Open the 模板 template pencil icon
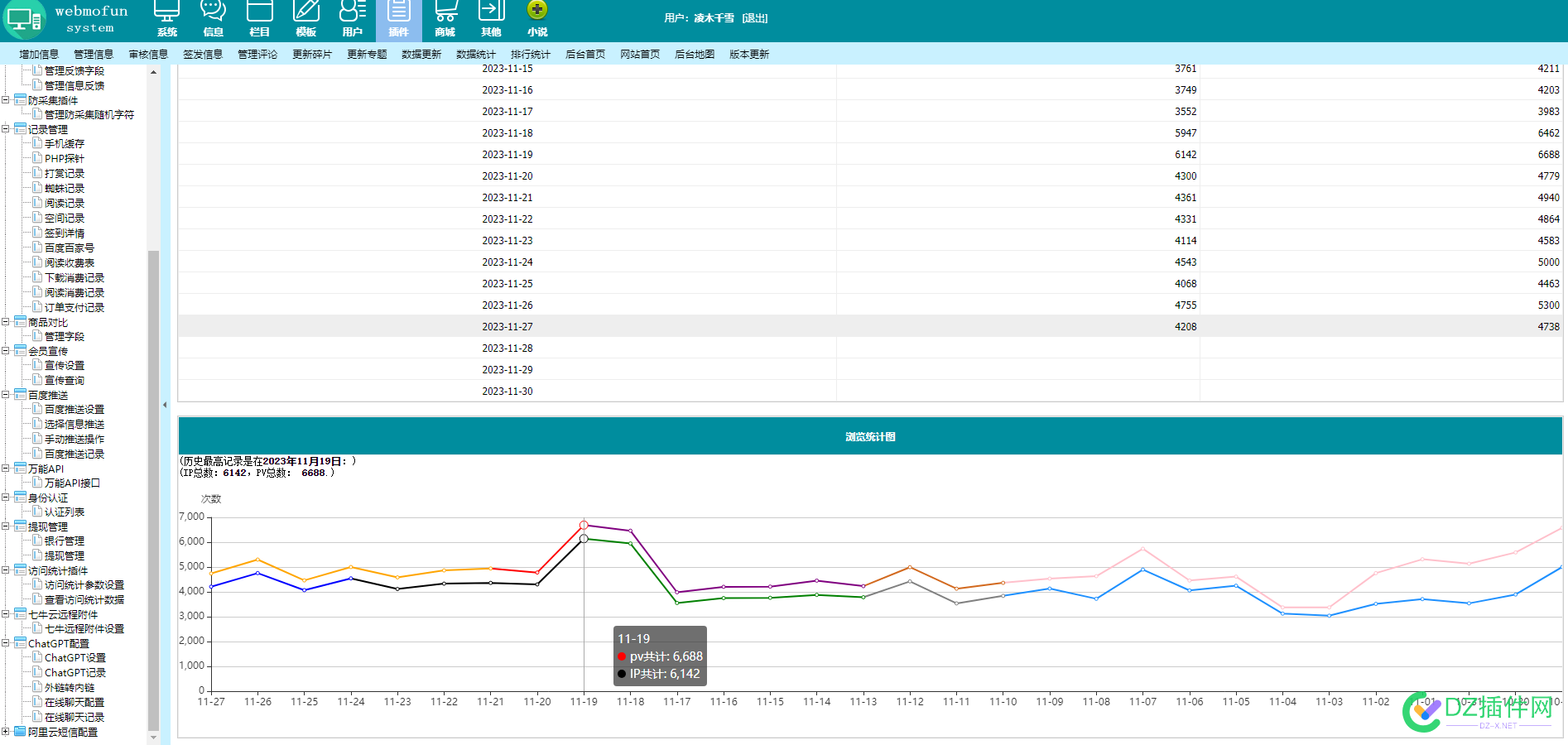Image resolution: width=1568 pixels, height=745 pixels. [x=306, y=12]
